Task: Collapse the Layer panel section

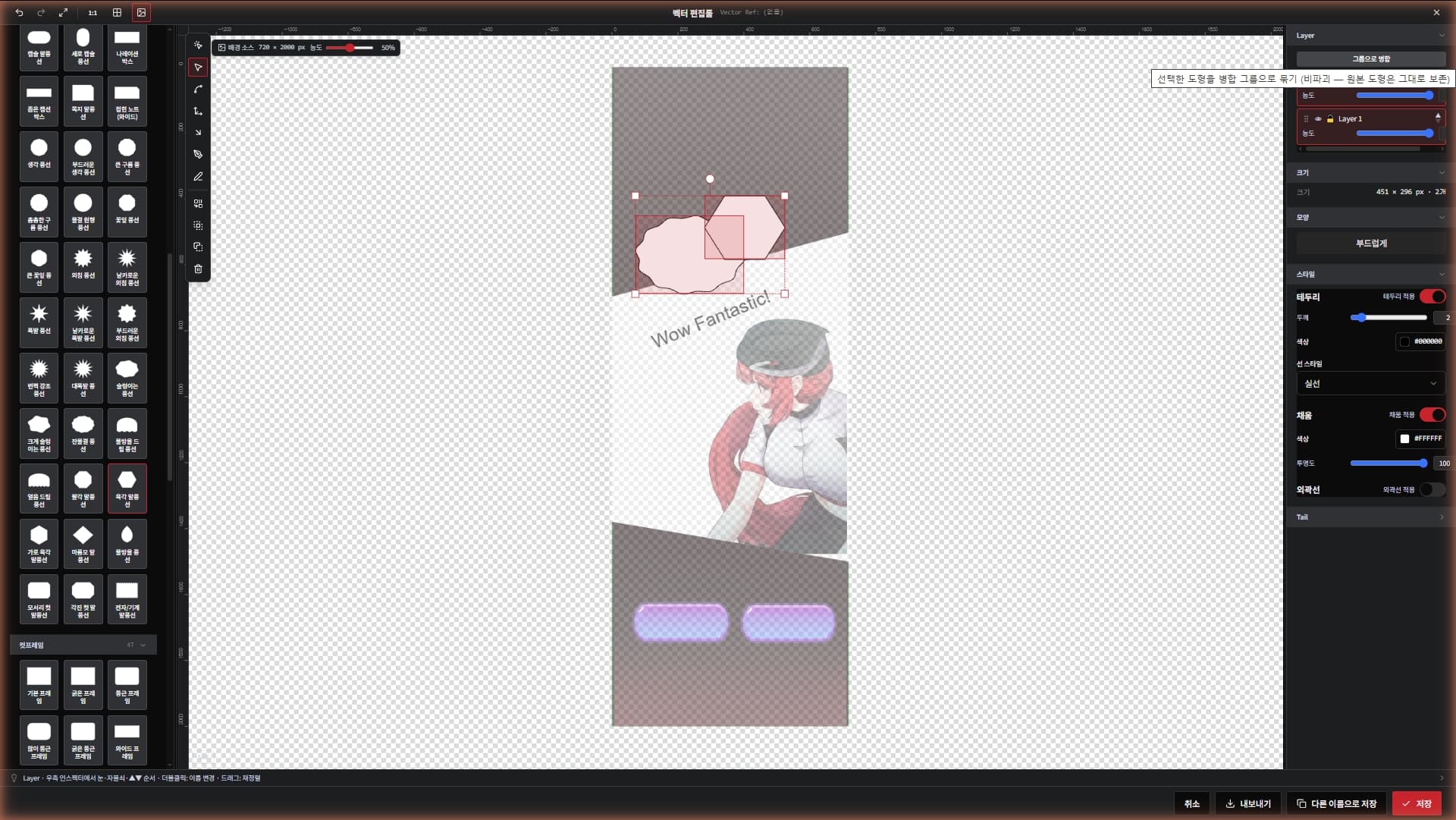Action: (x=1442, y=36)
